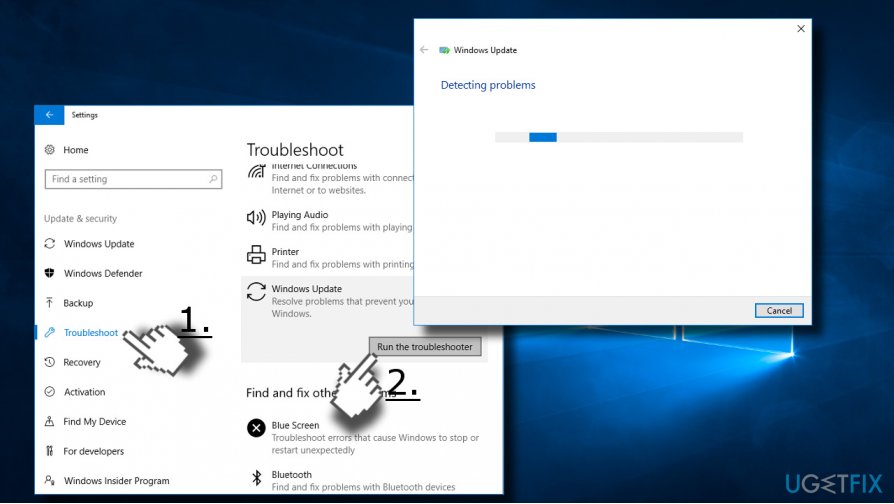Click the back arrow in troubleshooter dialog
894x504 pixels.
tap(424, 50)
